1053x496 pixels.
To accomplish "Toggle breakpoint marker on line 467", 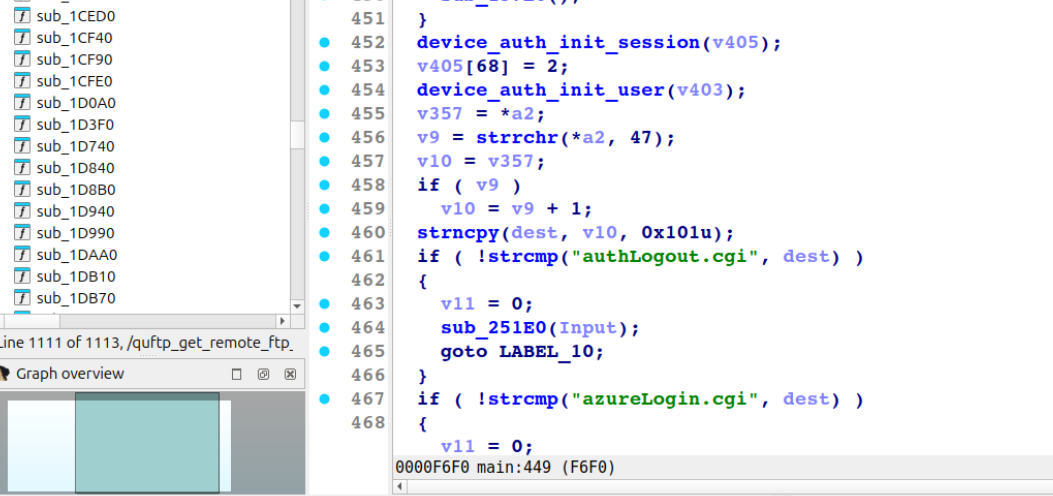I will (x=323, y=399).
